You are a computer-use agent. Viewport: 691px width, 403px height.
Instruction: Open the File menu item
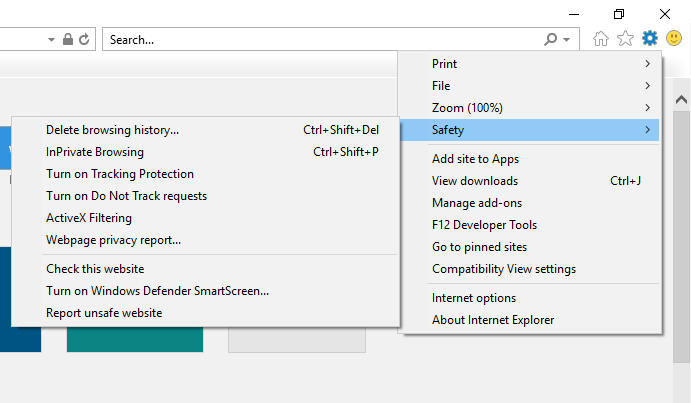(530, 86)
